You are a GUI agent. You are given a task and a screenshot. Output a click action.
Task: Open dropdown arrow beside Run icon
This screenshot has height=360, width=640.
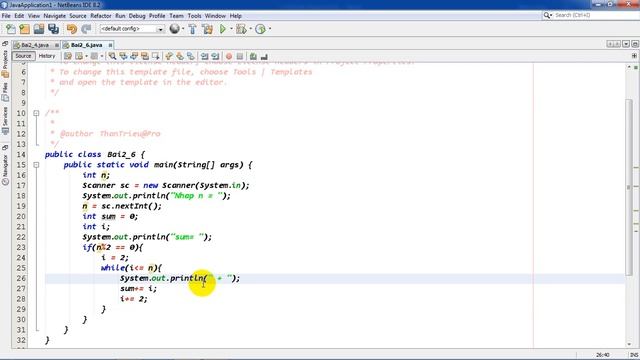pyautogui.click(x=231, y=29)
